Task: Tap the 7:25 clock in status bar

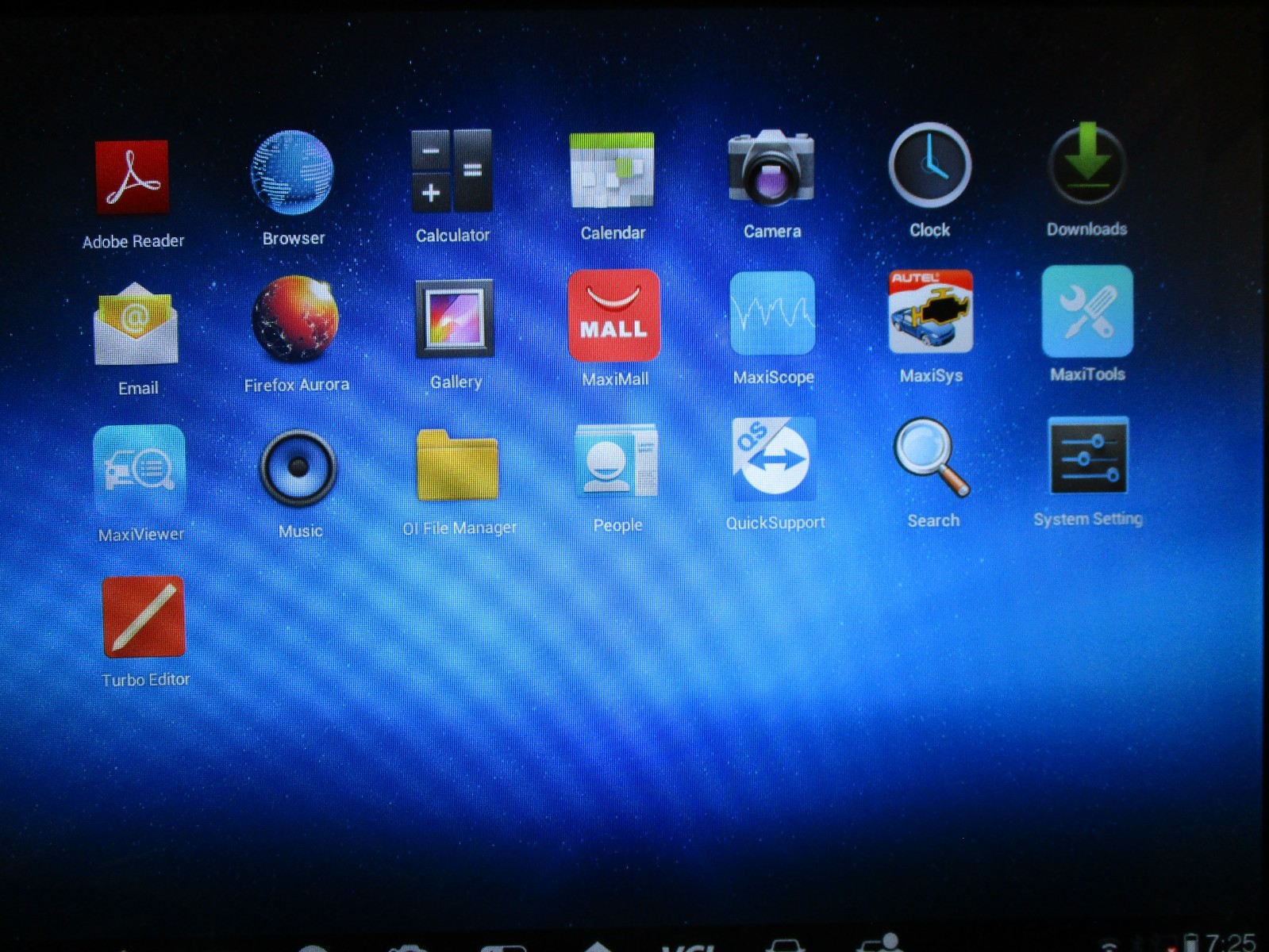Action: (x=1230, y=942)
